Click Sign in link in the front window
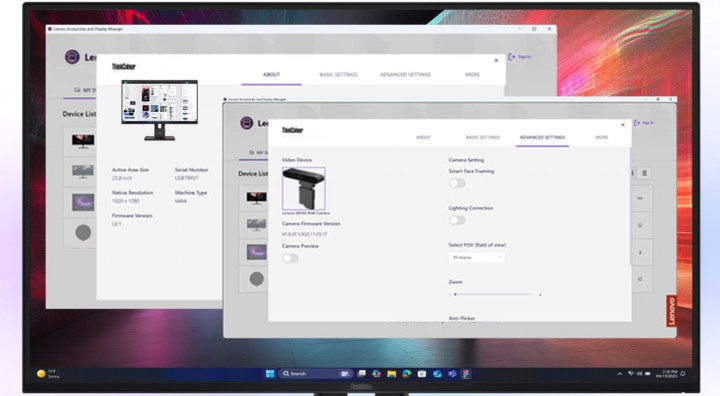 click(x=644, y=123)
